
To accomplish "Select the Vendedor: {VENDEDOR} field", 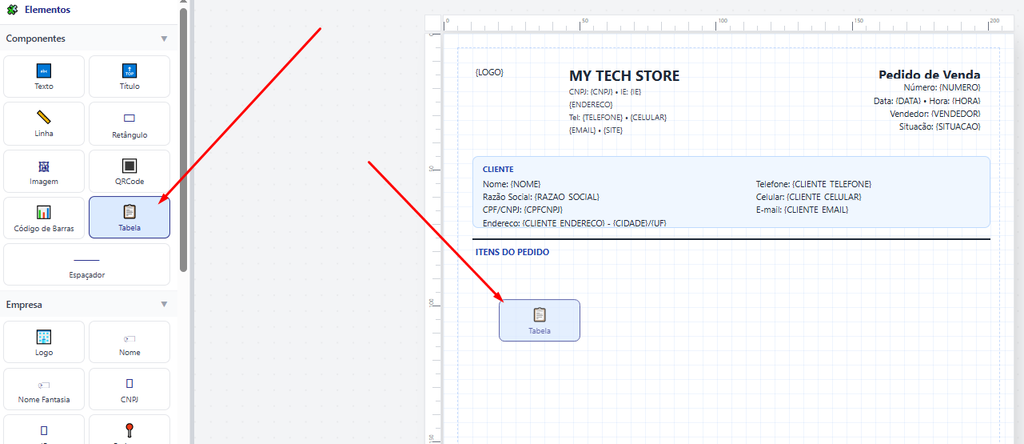I will pyautogui.click(x=935, y=114).
